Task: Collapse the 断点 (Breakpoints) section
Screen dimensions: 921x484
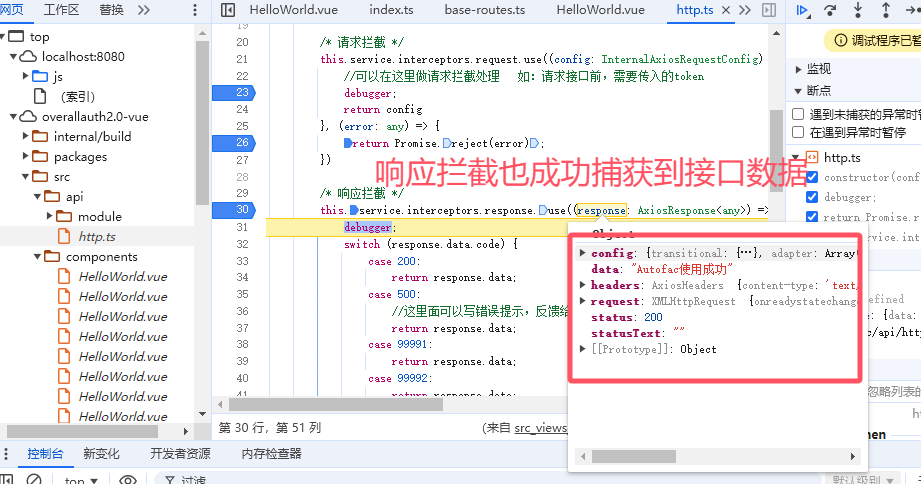Action: (799, 90)
